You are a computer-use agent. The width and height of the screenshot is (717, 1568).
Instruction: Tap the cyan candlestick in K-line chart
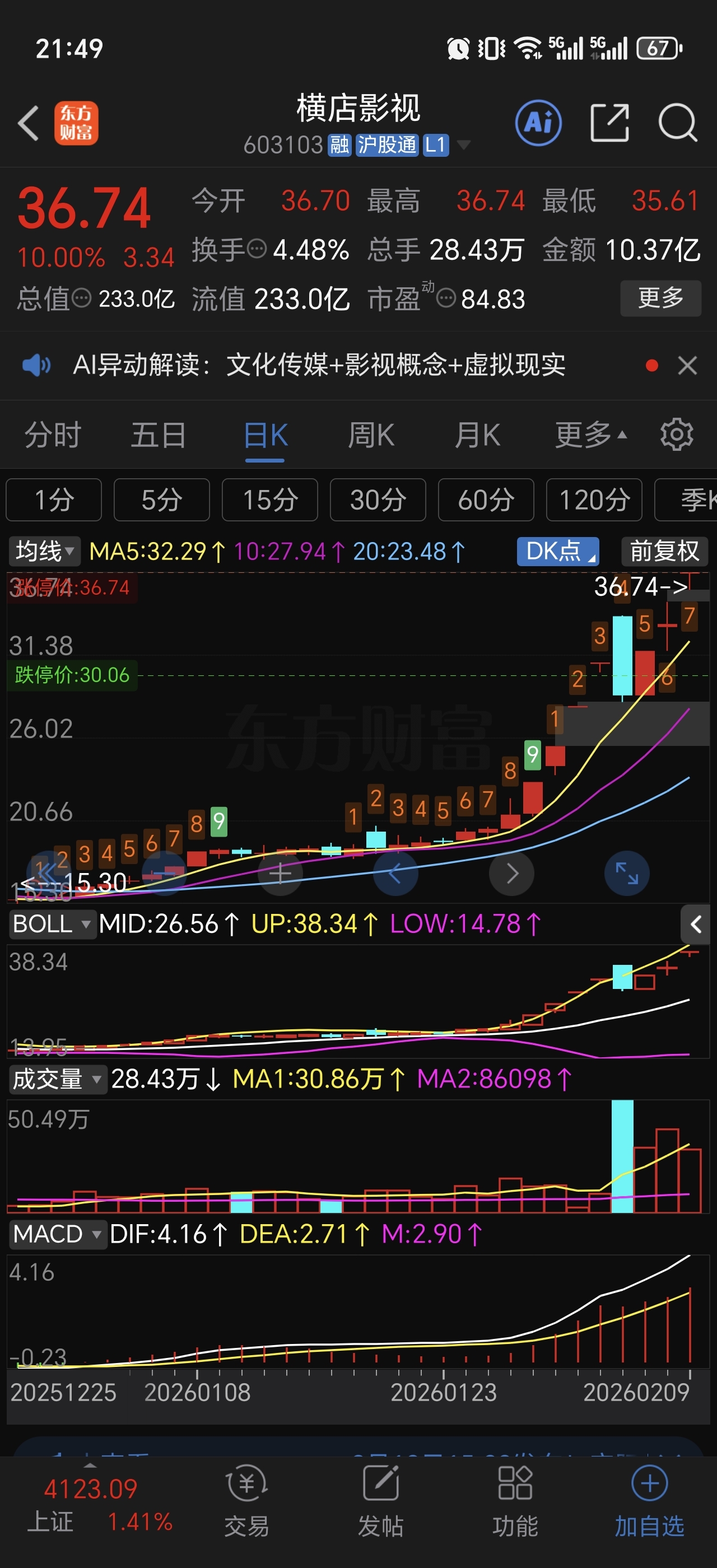[x=622, y=656]
